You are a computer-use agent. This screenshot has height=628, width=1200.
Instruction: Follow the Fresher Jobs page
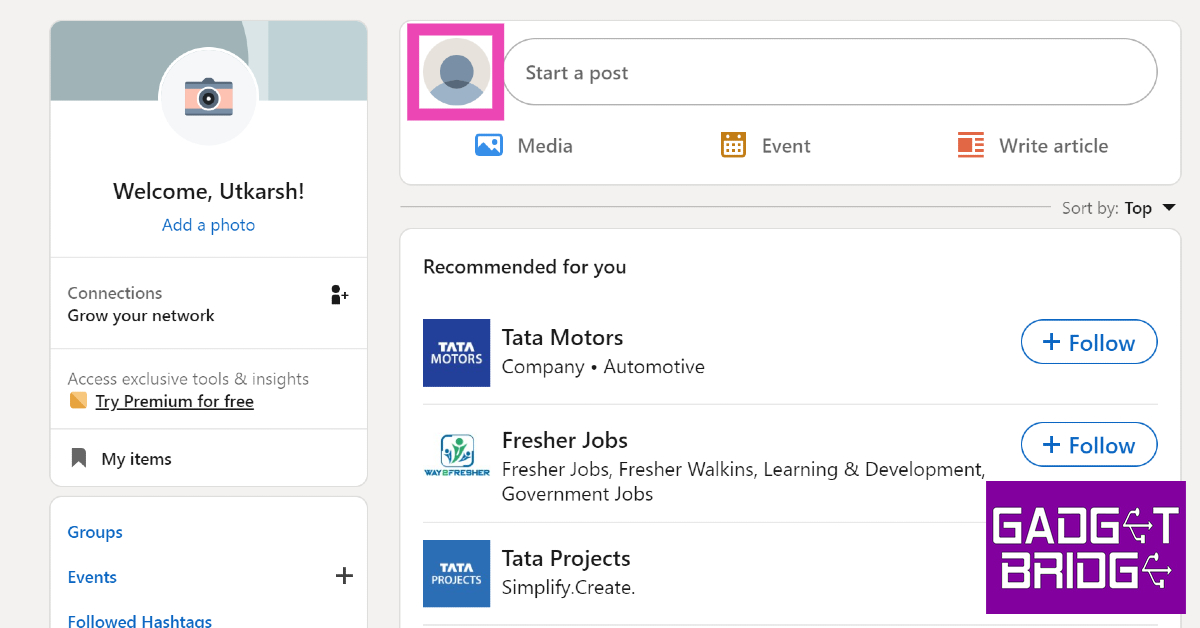tap(1088, 445)
